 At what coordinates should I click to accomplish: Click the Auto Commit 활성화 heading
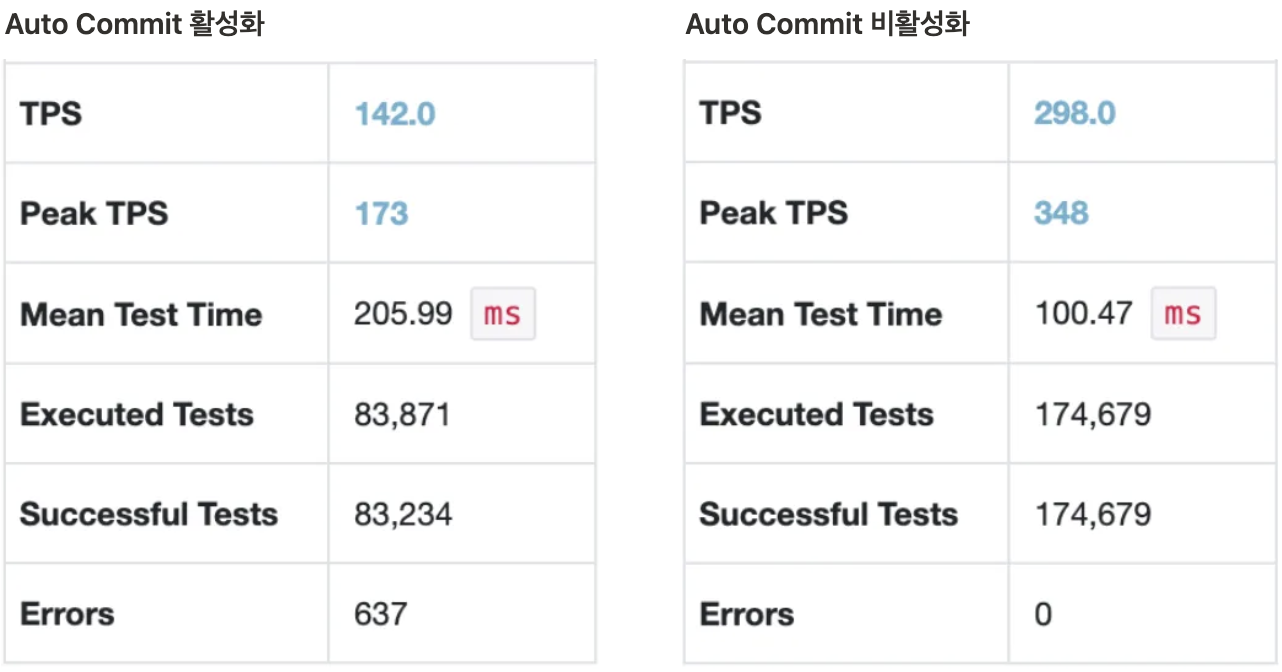tap(135, 24)
